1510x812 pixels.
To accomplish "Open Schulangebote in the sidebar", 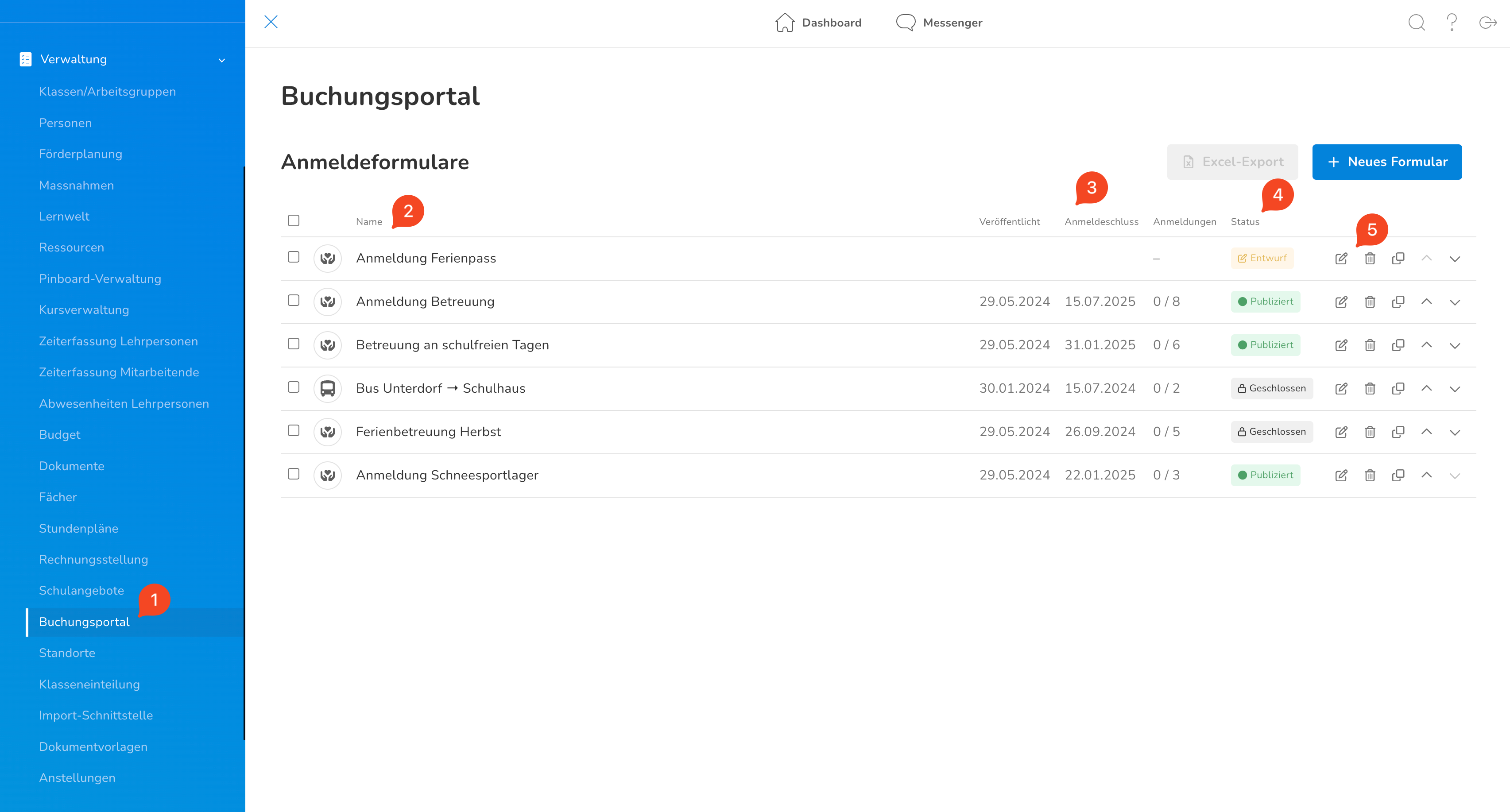I will (81, 590).
